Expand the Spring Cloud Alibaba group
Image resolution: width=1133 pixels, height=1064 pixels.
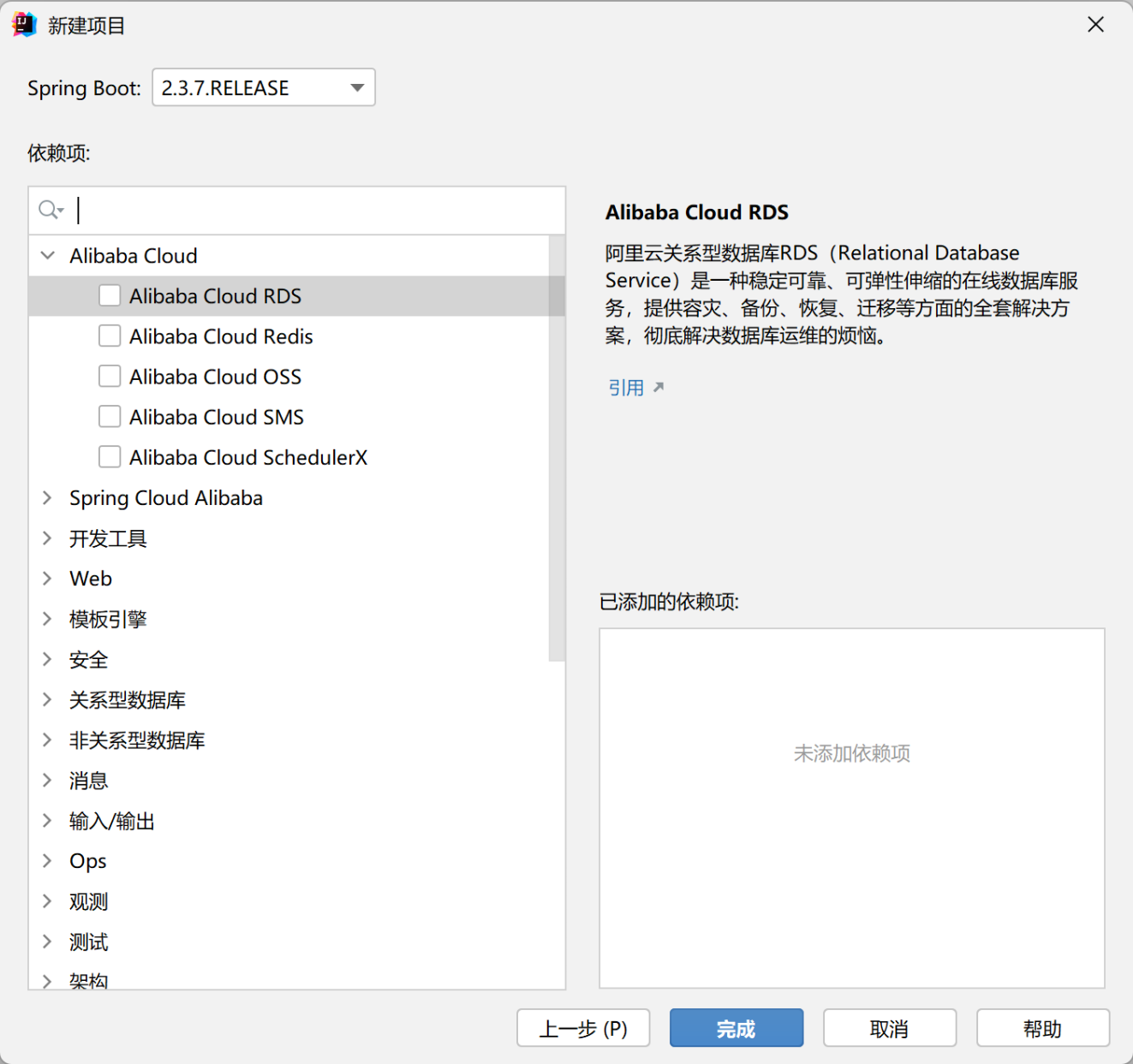(x=47, y=497)
